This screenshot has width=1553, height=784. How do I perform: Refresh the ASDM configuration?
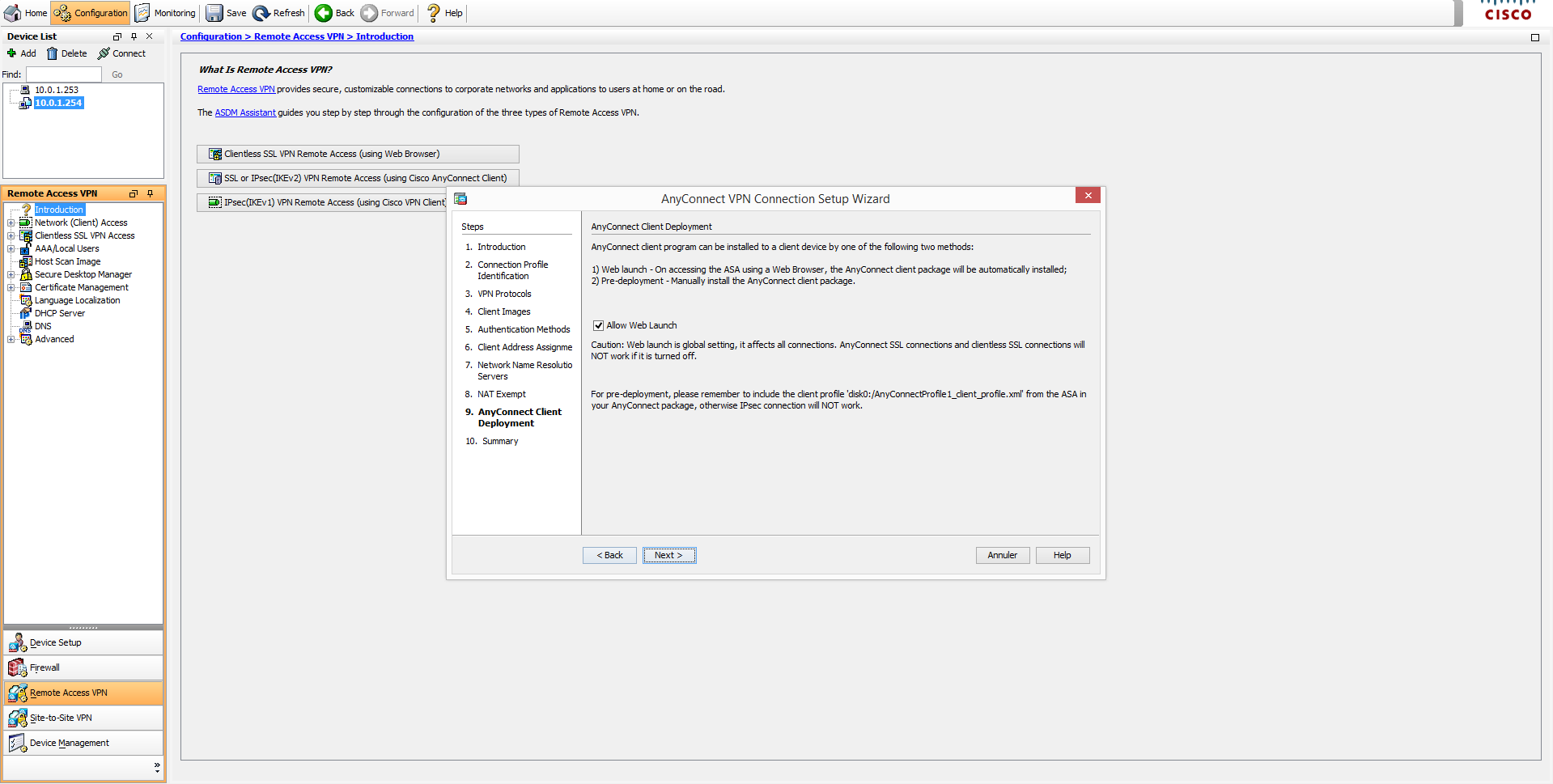point(279,13)
